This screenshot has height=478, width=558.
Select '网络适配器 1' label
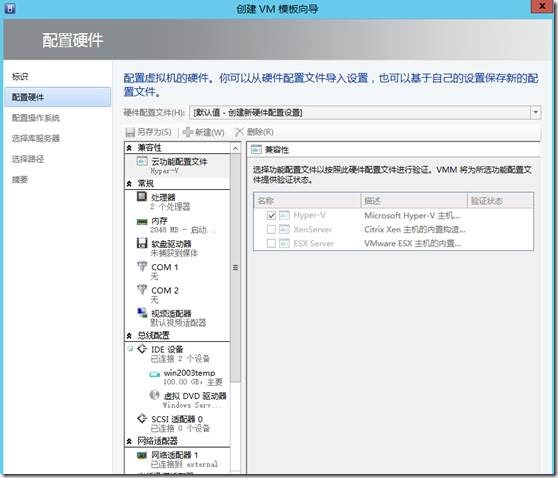click(175, 455)
